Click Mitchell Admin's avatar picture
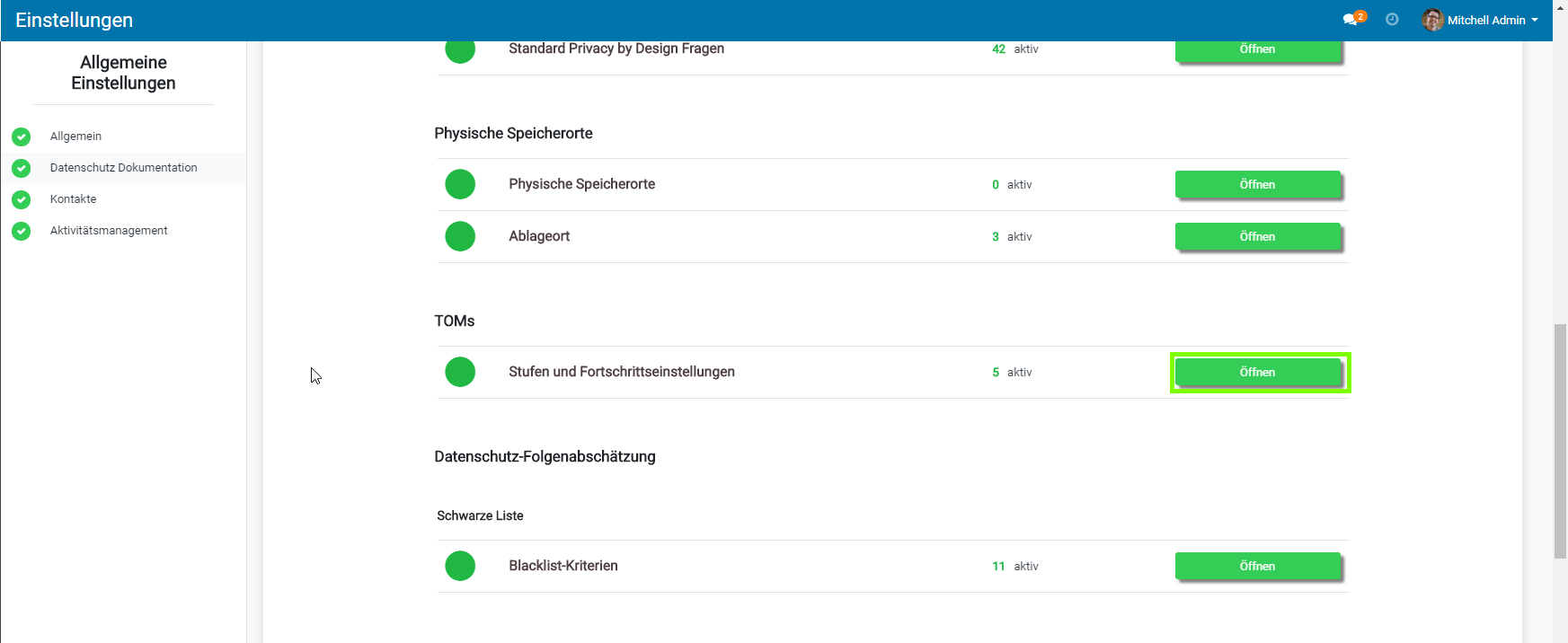The image size is (1568, 643). click(1432, 20)
